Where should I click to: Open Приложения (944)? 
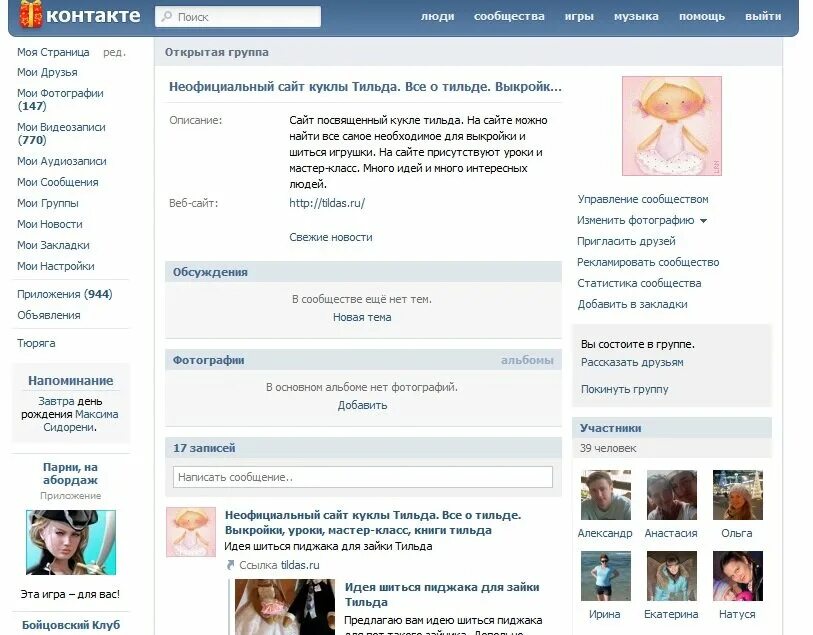click(65, 294)
